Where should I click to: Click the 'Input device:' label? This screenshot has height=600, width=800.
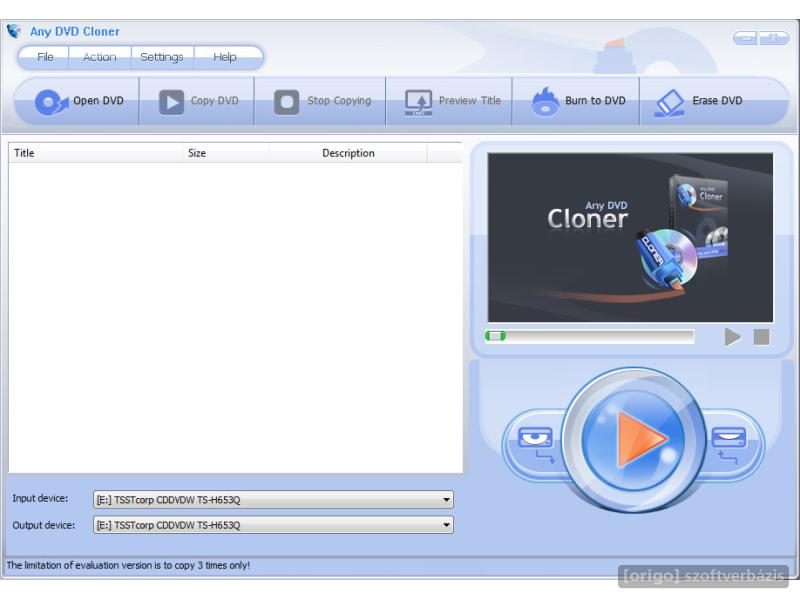(40, 498)
